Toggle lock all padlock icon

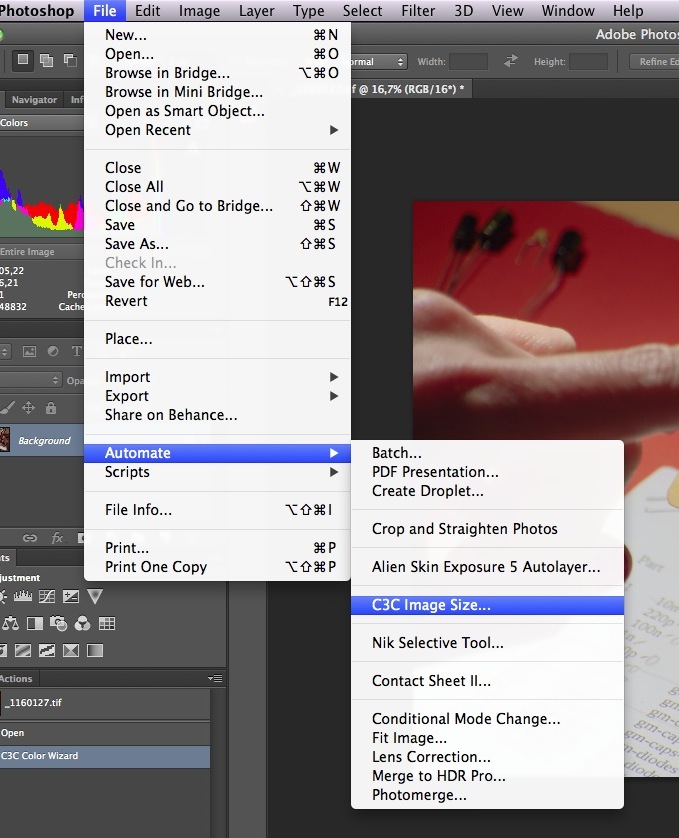[x=51, y=408]
